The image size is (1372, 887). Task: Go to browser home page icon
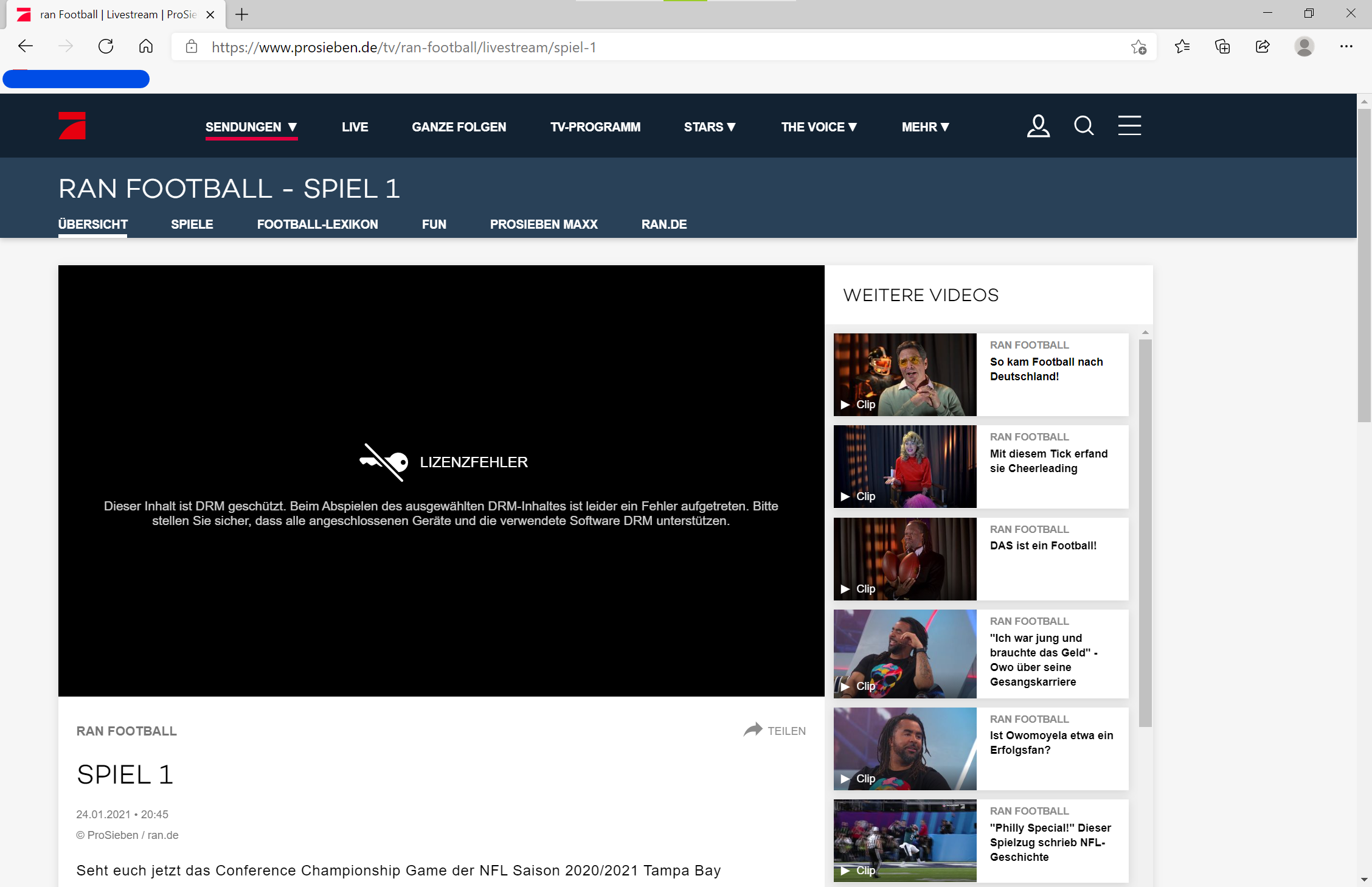pos(146,47)
